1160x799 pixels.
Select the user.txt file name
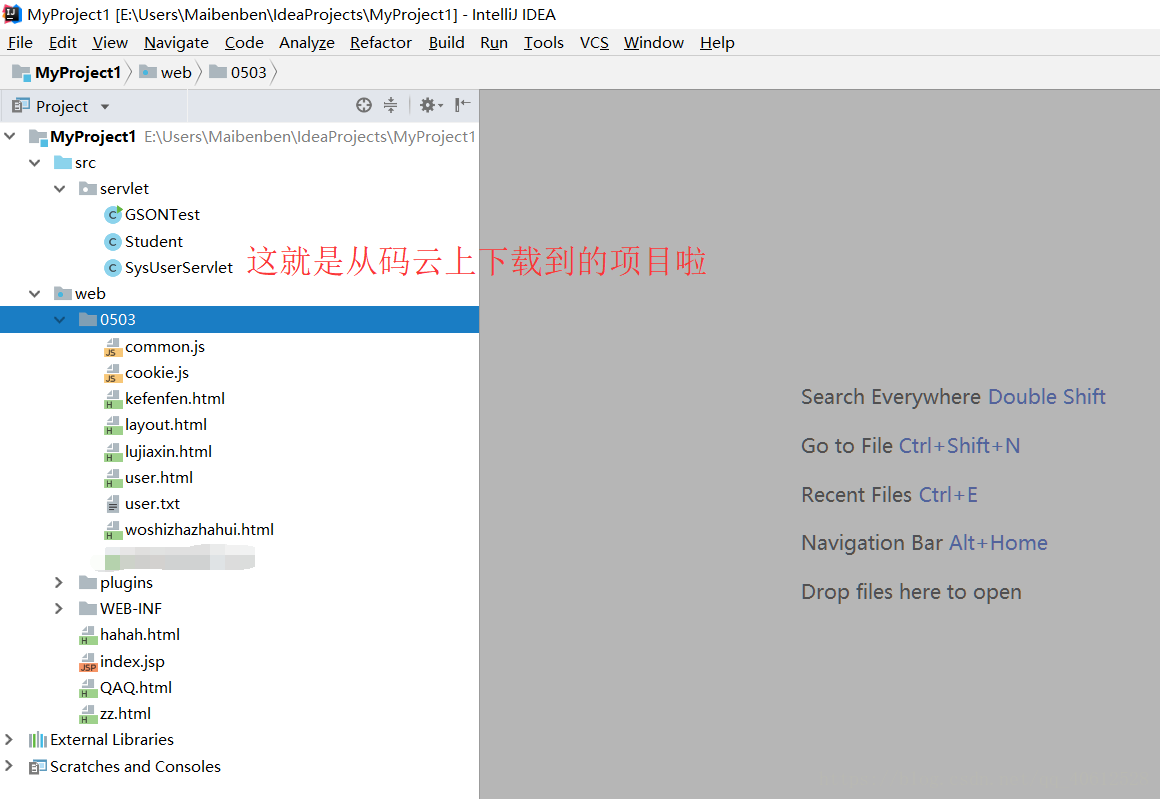point(152,505)
